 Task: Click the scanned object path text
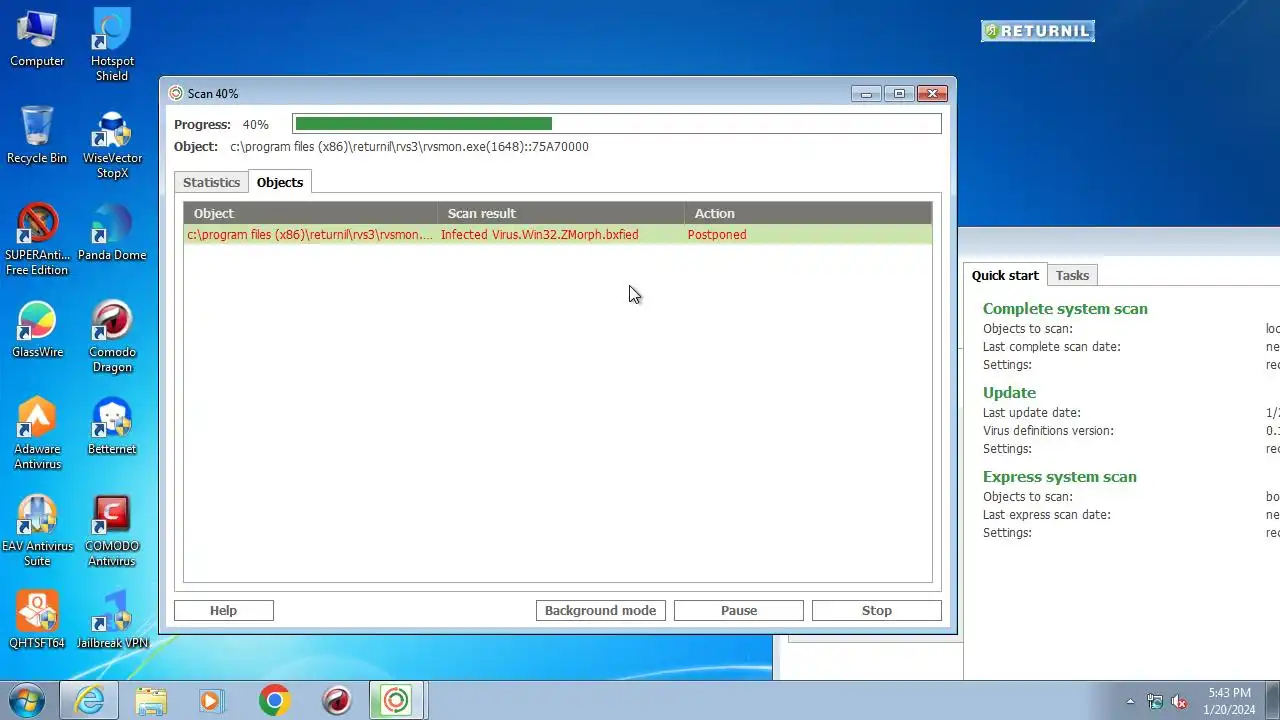pyautogui.click(x=409, y=146)
